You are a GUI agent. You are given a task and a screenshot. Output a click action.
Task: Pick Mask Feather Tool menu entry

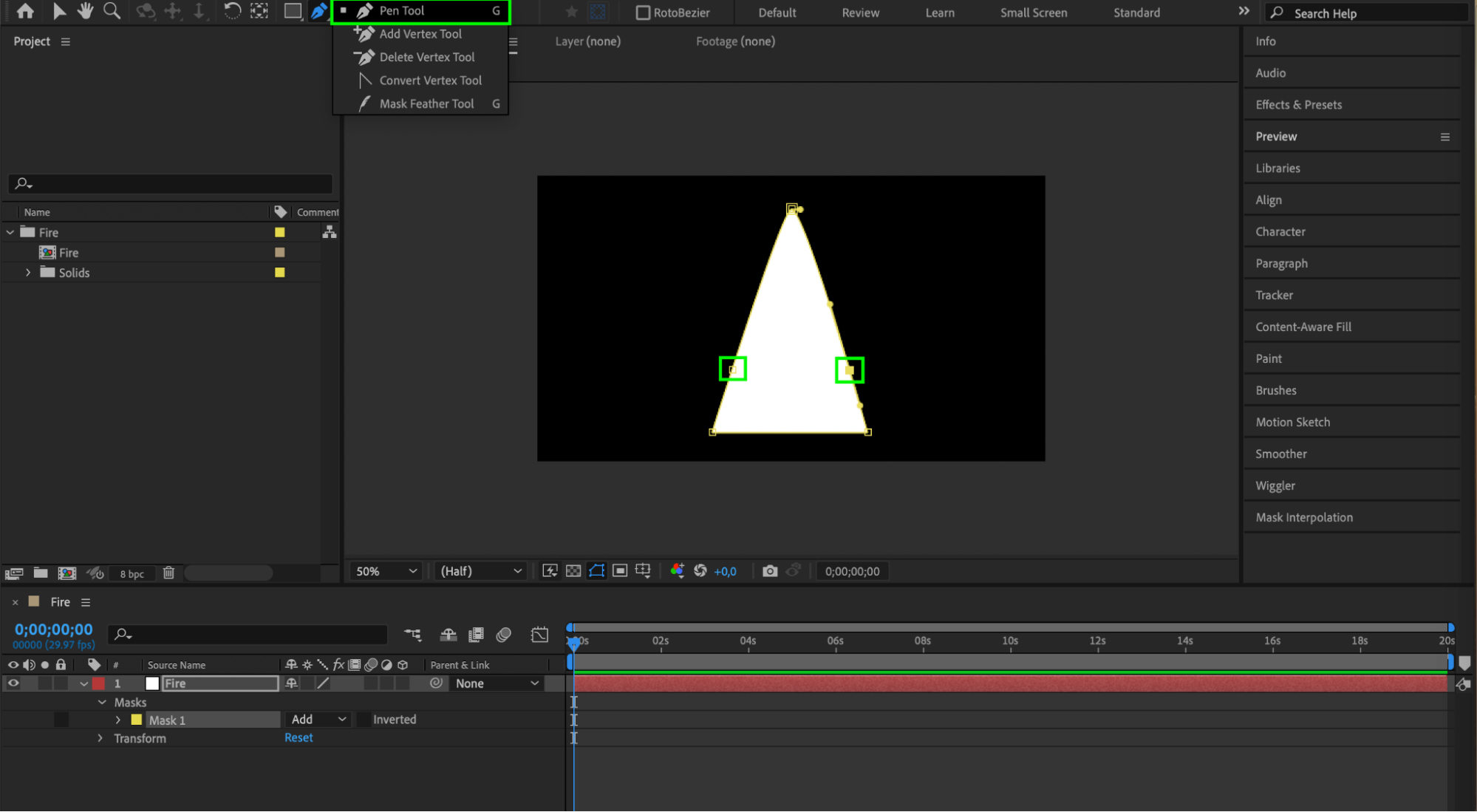click(426, 104)
